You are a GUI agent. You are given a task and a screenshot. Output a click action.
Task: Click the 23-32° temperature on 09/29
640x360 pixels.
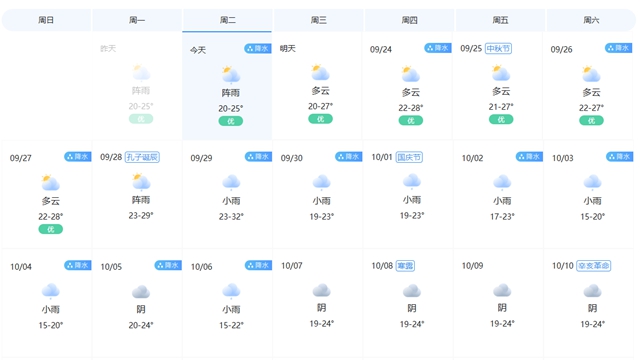click(x=231, y=216)
